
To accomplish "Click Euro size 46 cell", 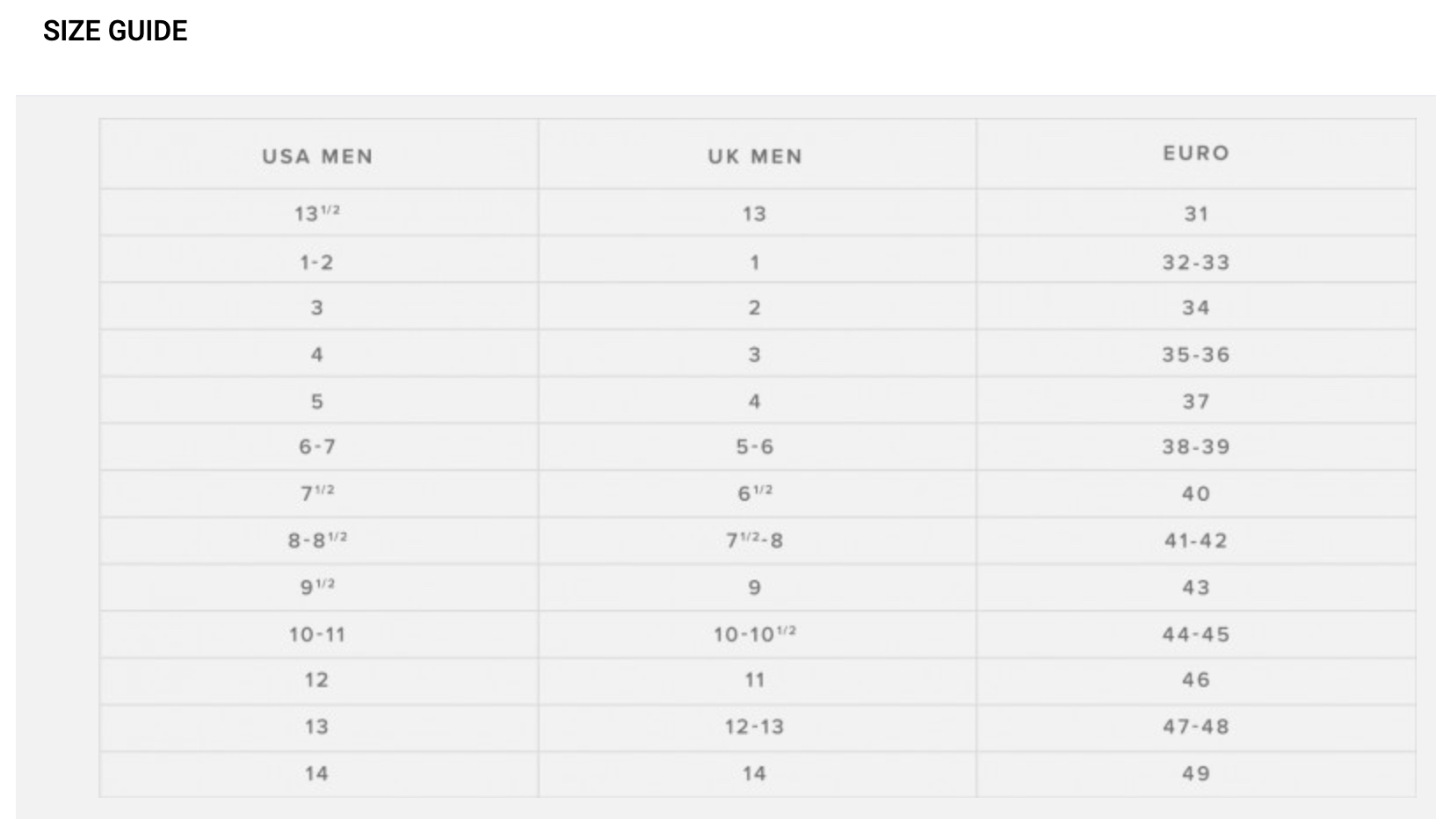I will [1196, 680].
